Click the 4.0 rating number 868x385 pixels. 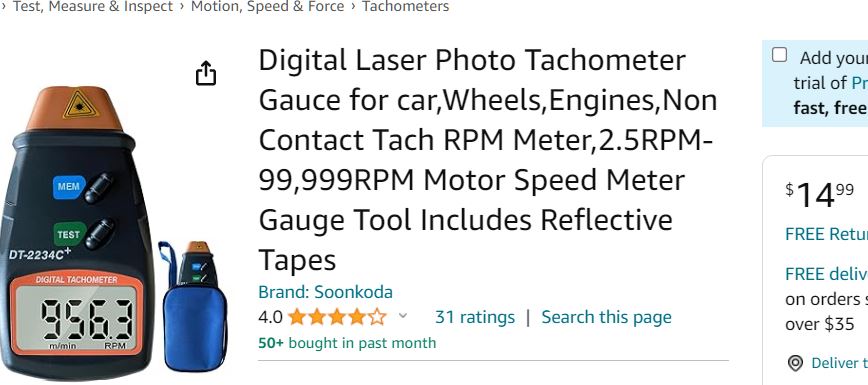click(270, 317)
